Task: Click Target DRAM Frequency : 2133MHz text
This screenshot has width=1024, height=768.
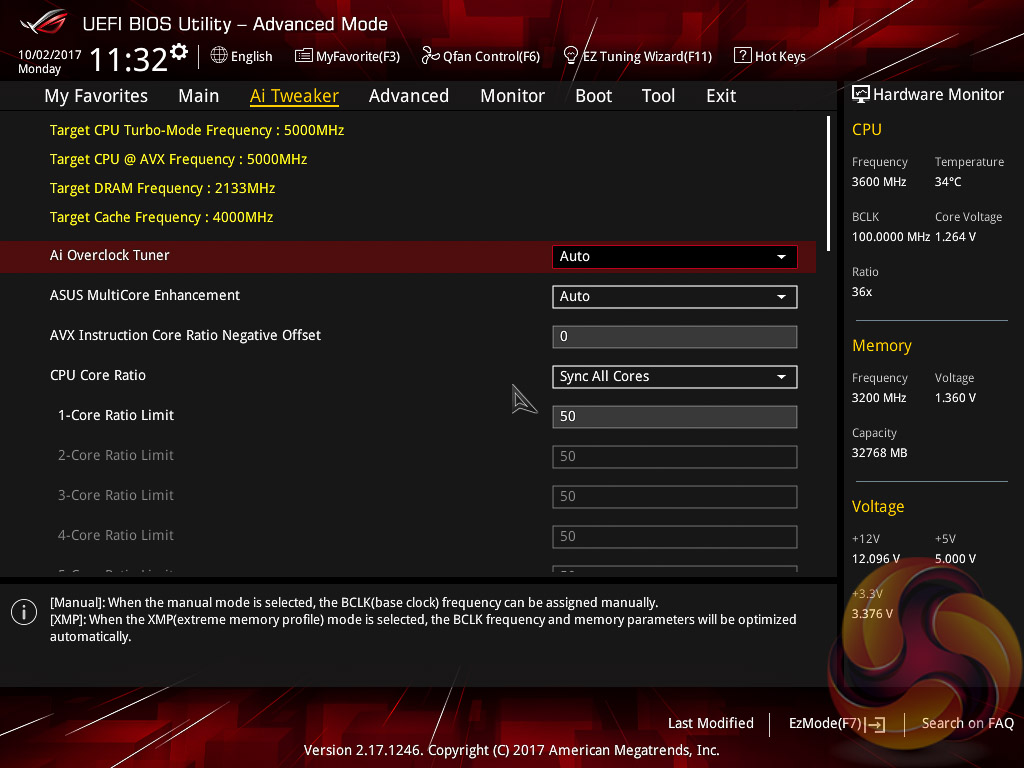Action: [162, 188]
